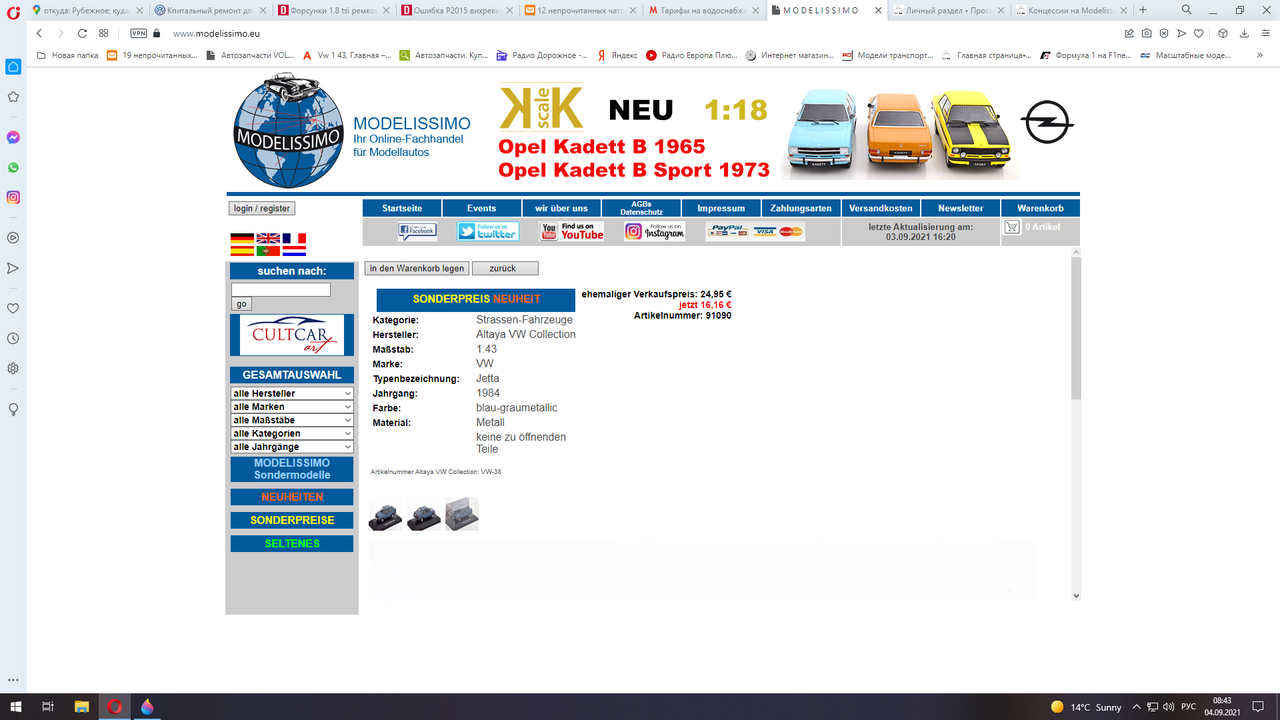Switch language with the British flag
The height and width of the screenshot is (720, 1280).
point(268,239)
